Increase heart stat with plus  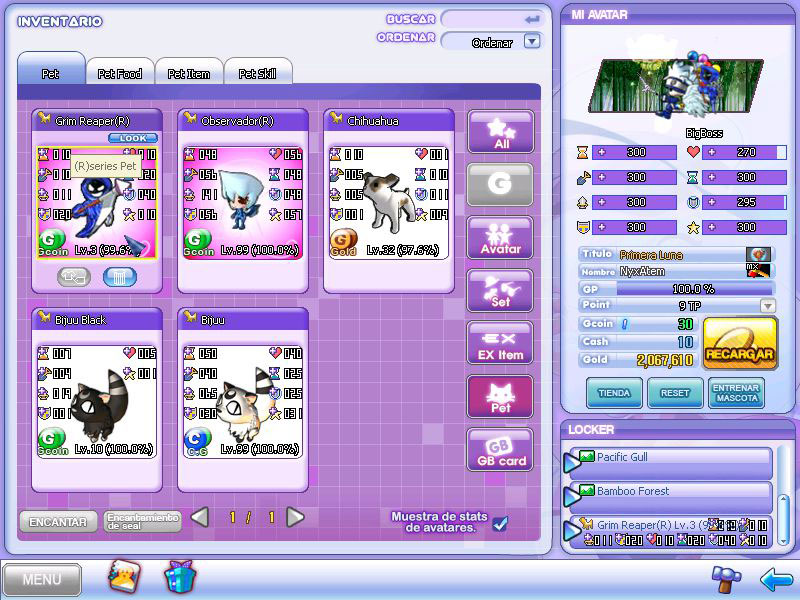712,152
